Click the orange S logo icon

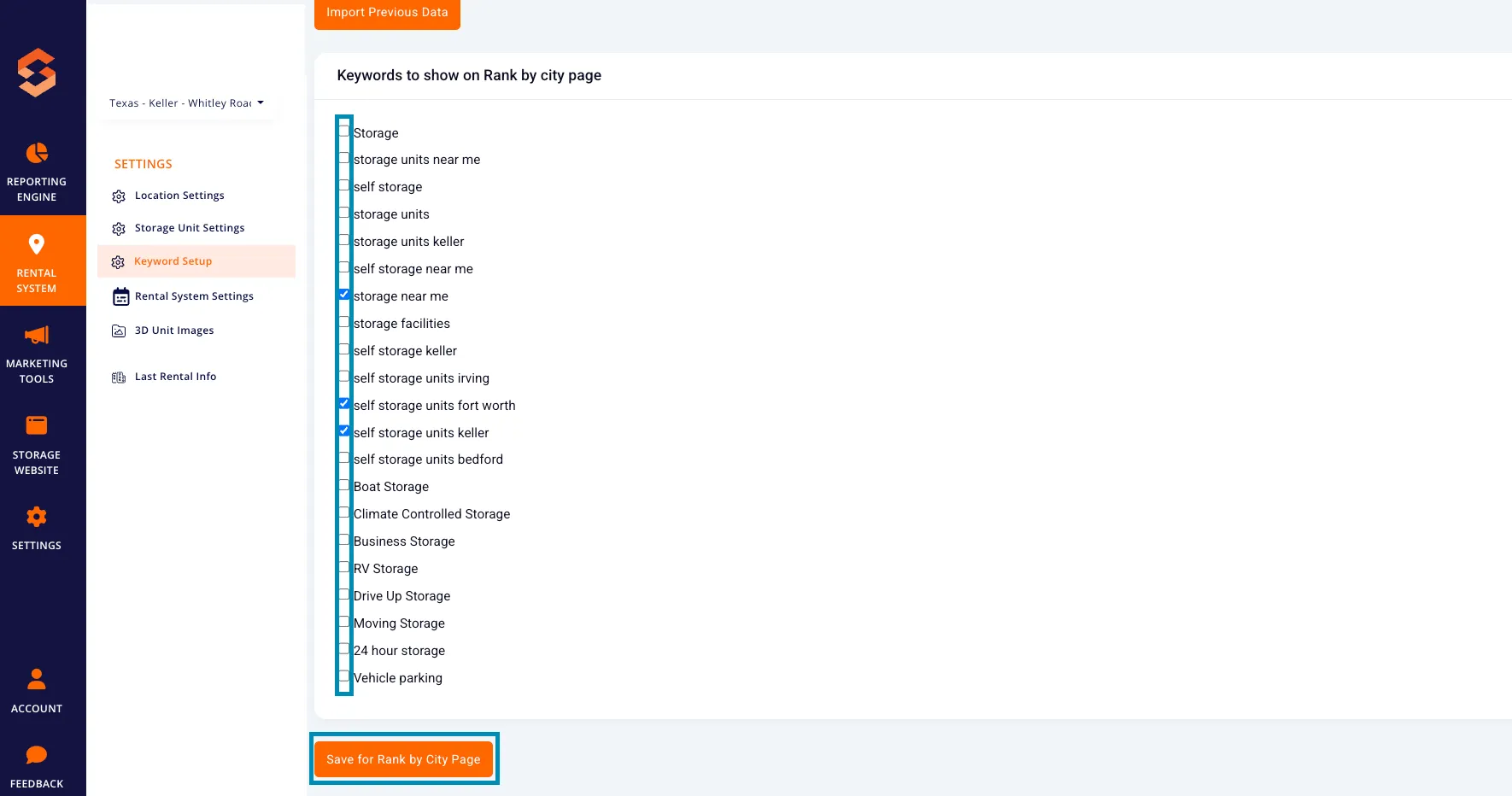pyautogui.click(x=37, y=73)
